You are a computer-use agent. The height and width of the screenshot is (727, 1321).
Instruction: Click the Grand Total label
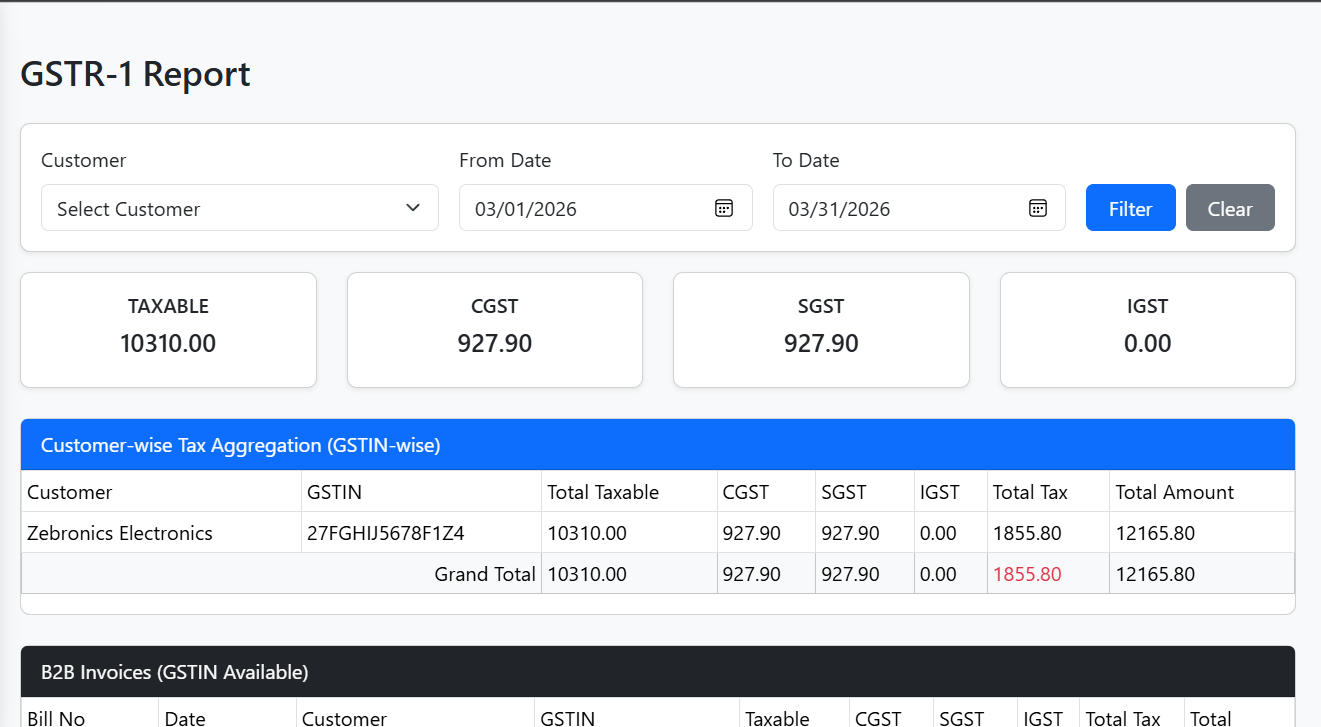pos(485,574)
